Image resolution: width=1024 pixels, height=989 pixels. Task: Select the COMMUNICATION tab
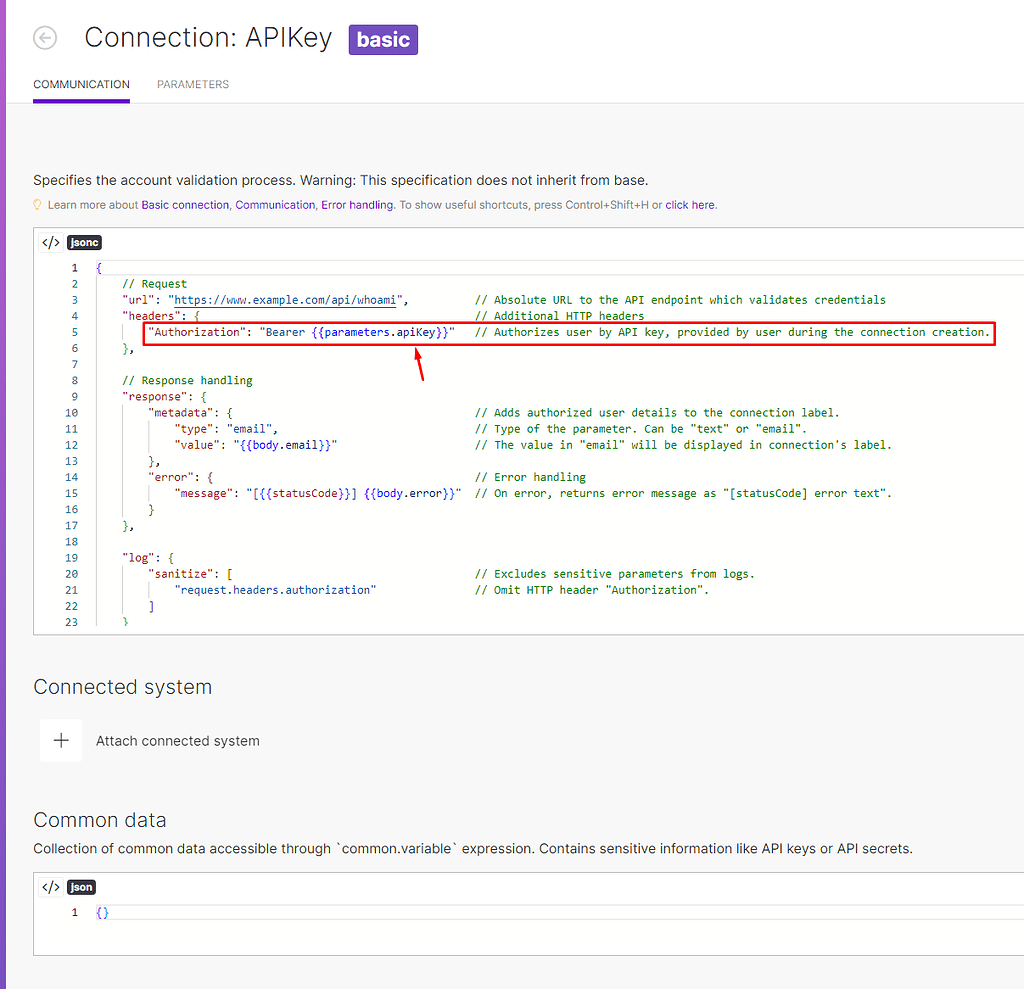pyautogui.click(x=81, y=85)
